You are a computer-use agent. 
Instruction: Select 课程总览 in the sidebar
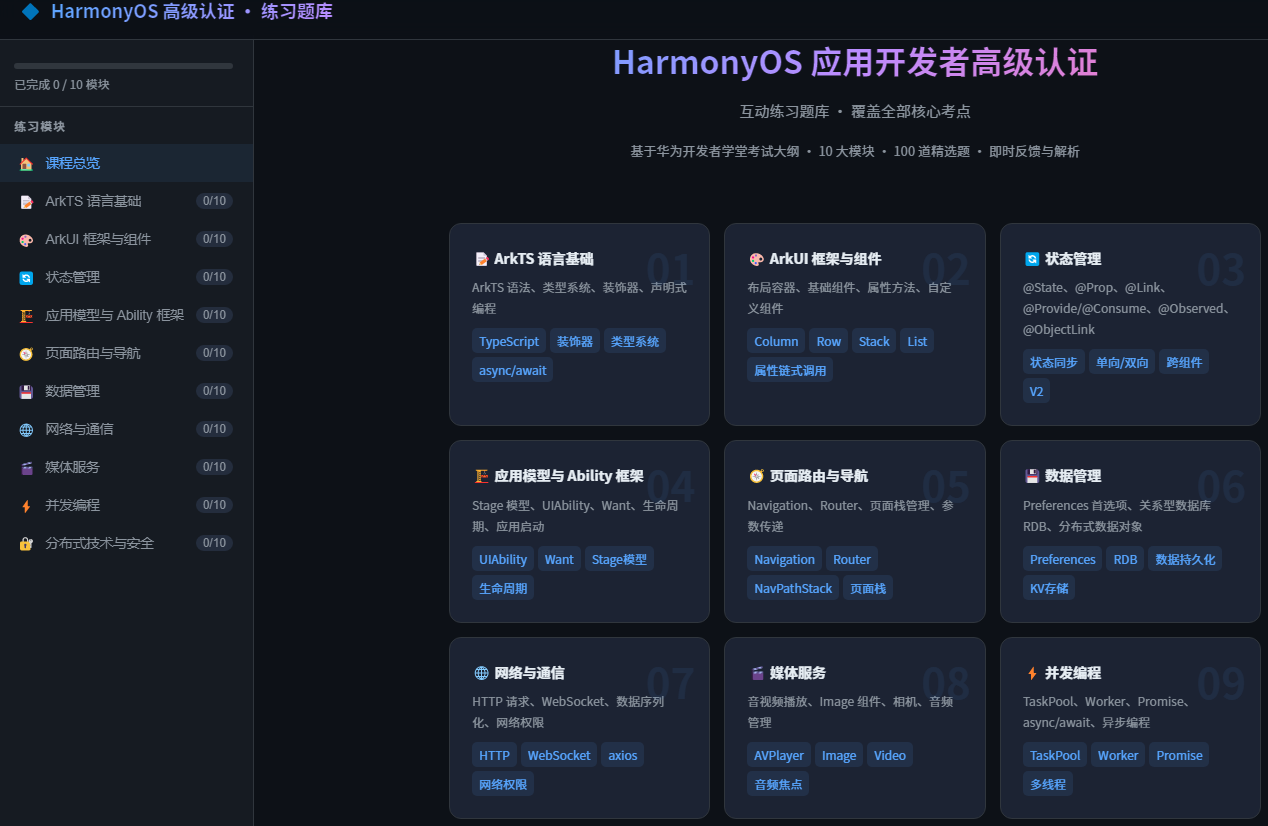[126, 163]
